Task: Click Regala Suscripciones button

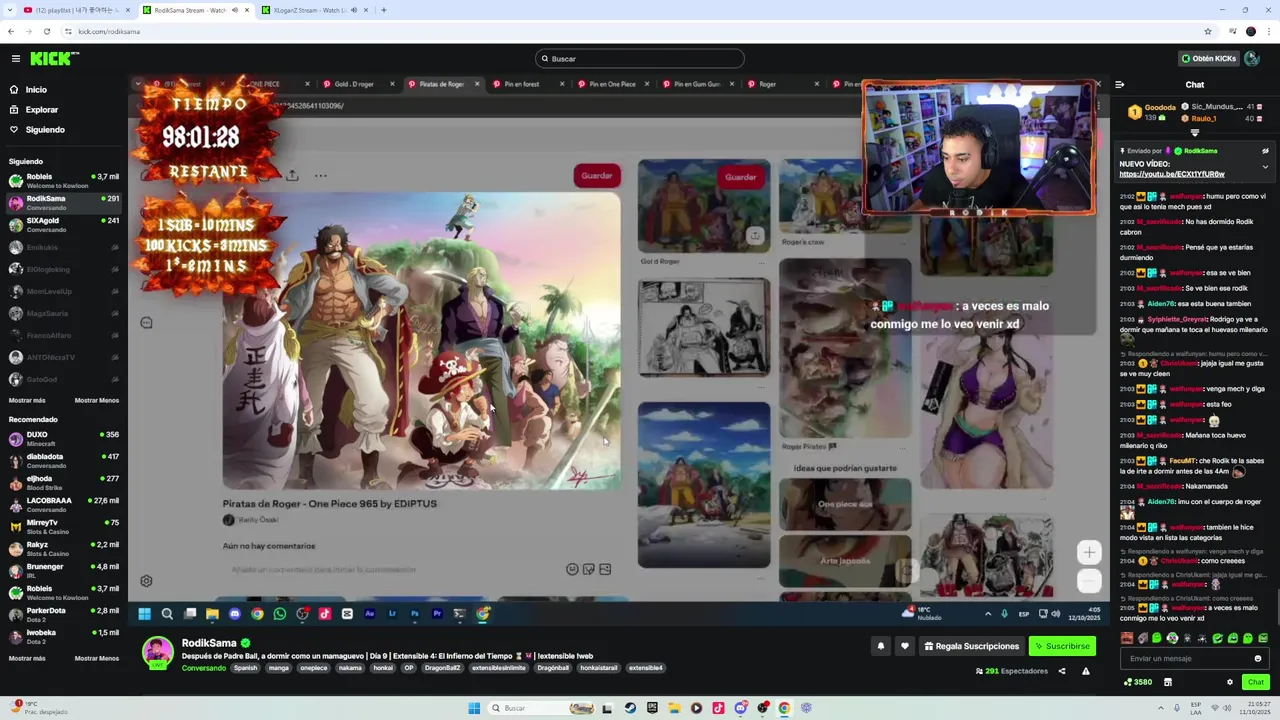Action: pos(971,646)
